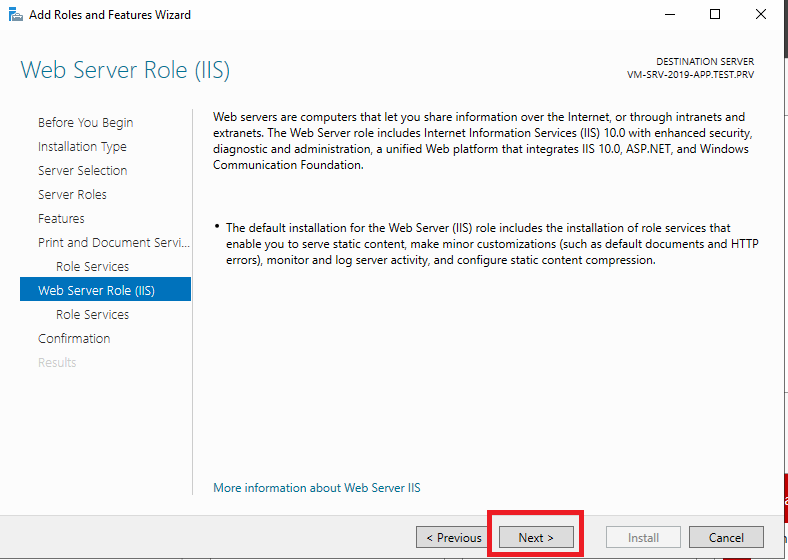The image size is (788, 560).
Task: Select the highlighted Web Server Role (IIS) step
Action: [x=106, y=289]
